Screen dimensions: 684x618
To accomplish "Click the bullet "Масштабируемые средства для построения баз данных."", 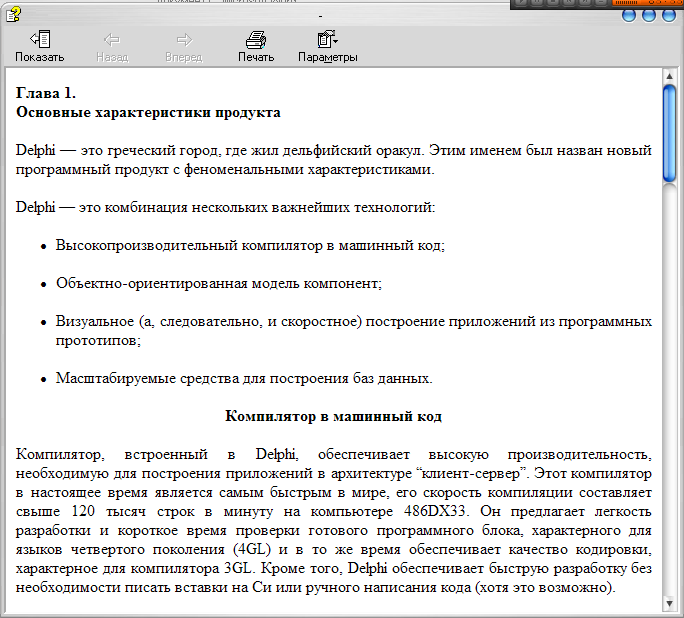I will [244, 378].
